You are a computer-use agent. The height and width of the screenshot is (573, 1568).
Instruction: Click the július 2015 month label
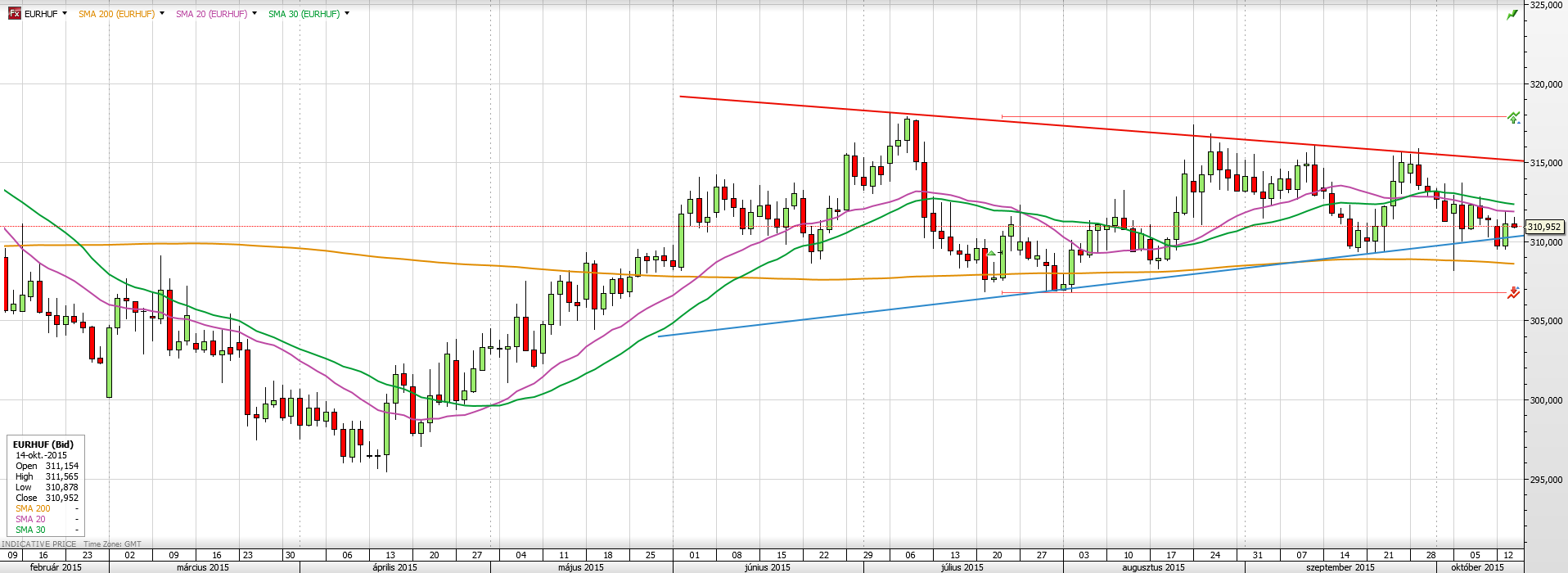(x=962, y=567)
